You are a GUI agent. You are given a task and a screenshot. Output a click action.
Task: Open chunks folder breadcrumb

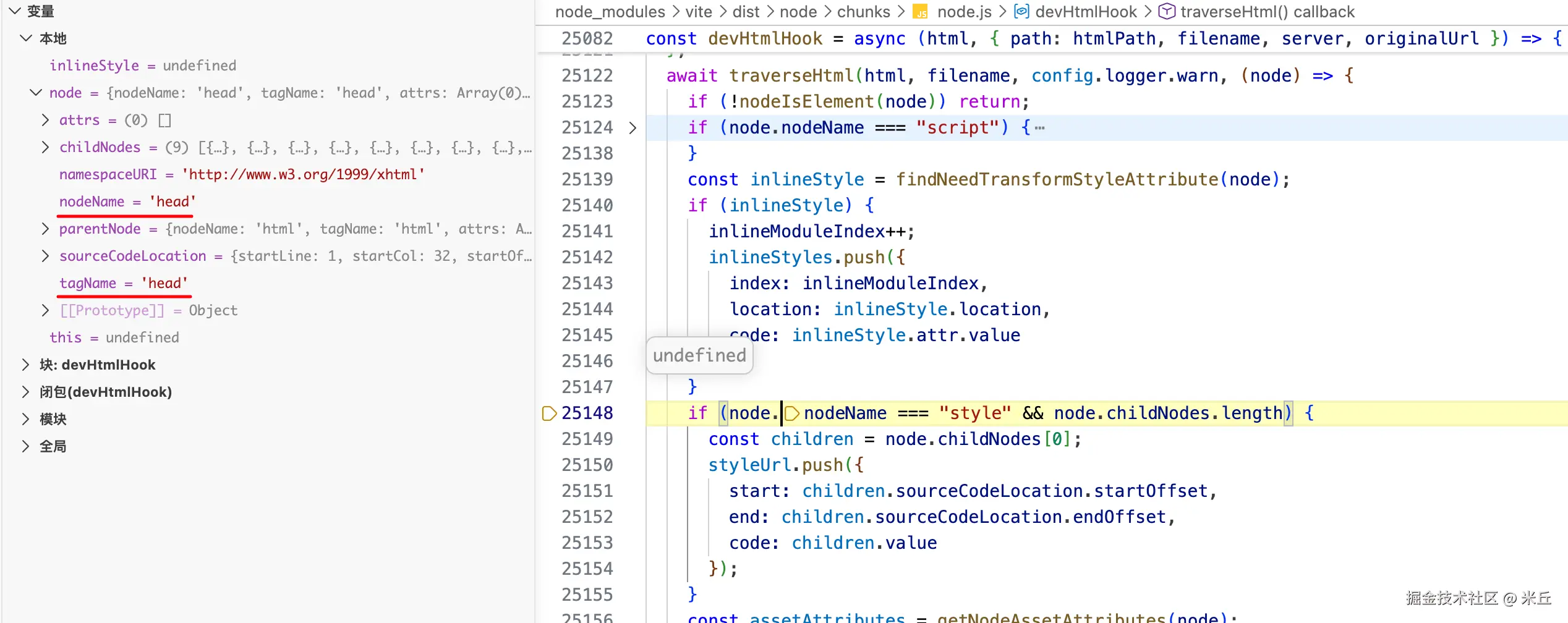(x=864, y=12)
